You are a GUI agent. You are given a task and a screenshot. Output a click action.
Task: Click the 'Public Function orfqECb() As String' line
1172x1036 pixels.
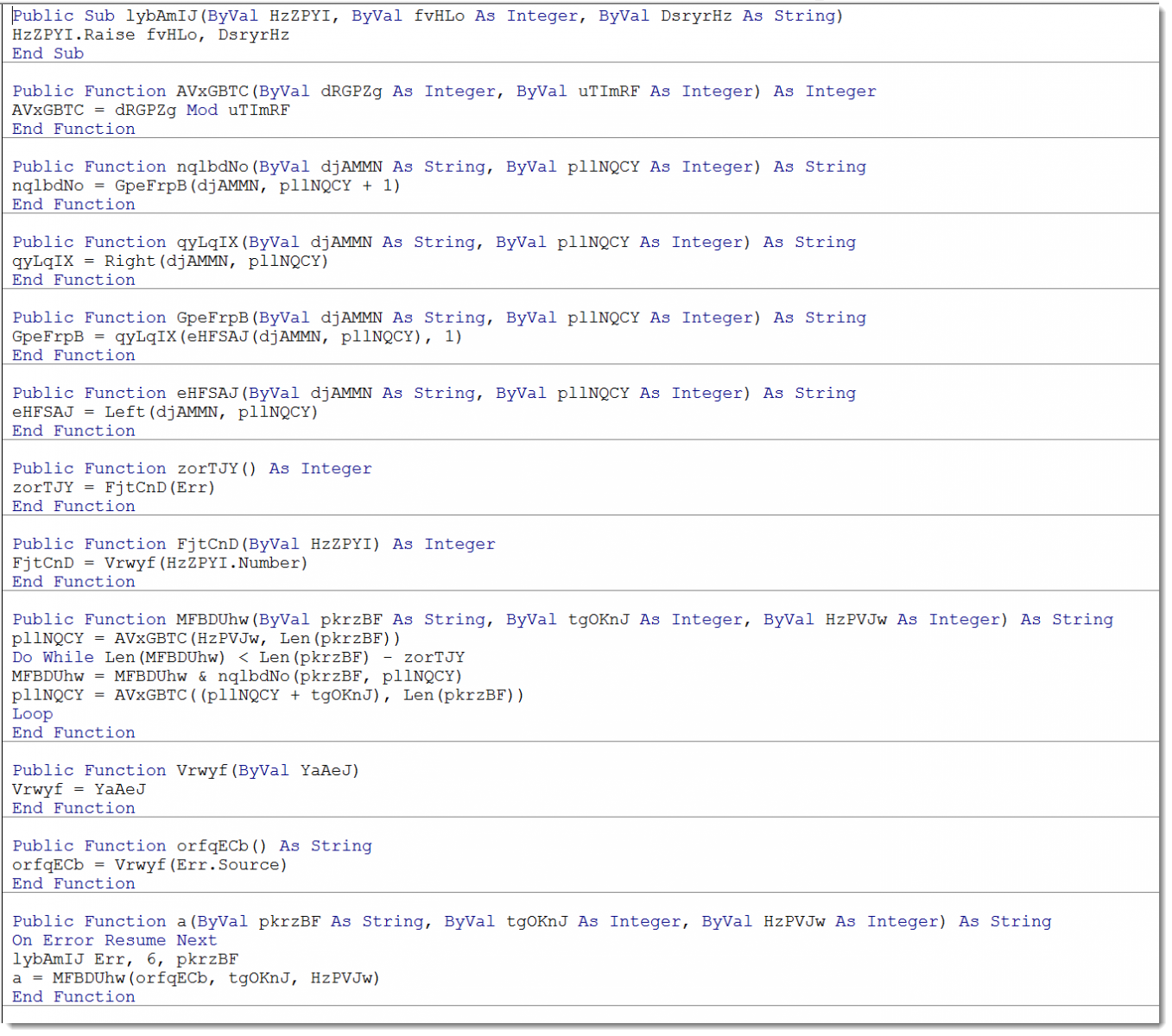tap(192, 846)
